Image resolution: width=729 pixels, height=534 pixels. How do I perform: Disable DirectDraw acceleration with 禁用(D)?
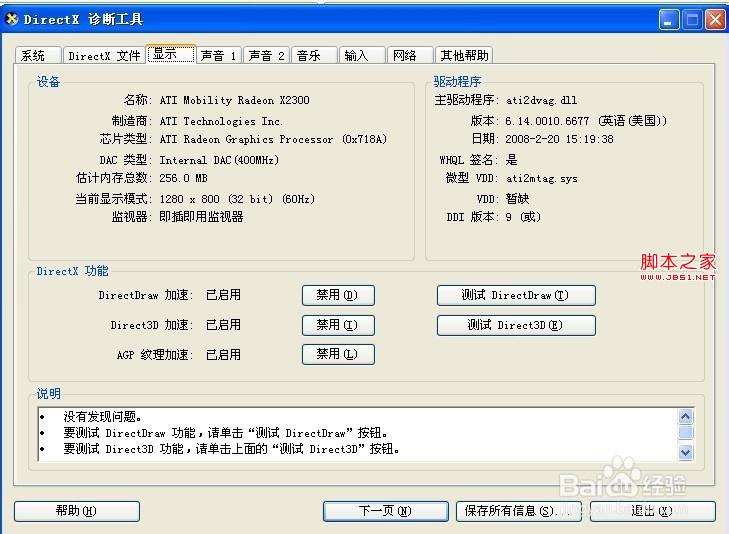tap(338, 295)
